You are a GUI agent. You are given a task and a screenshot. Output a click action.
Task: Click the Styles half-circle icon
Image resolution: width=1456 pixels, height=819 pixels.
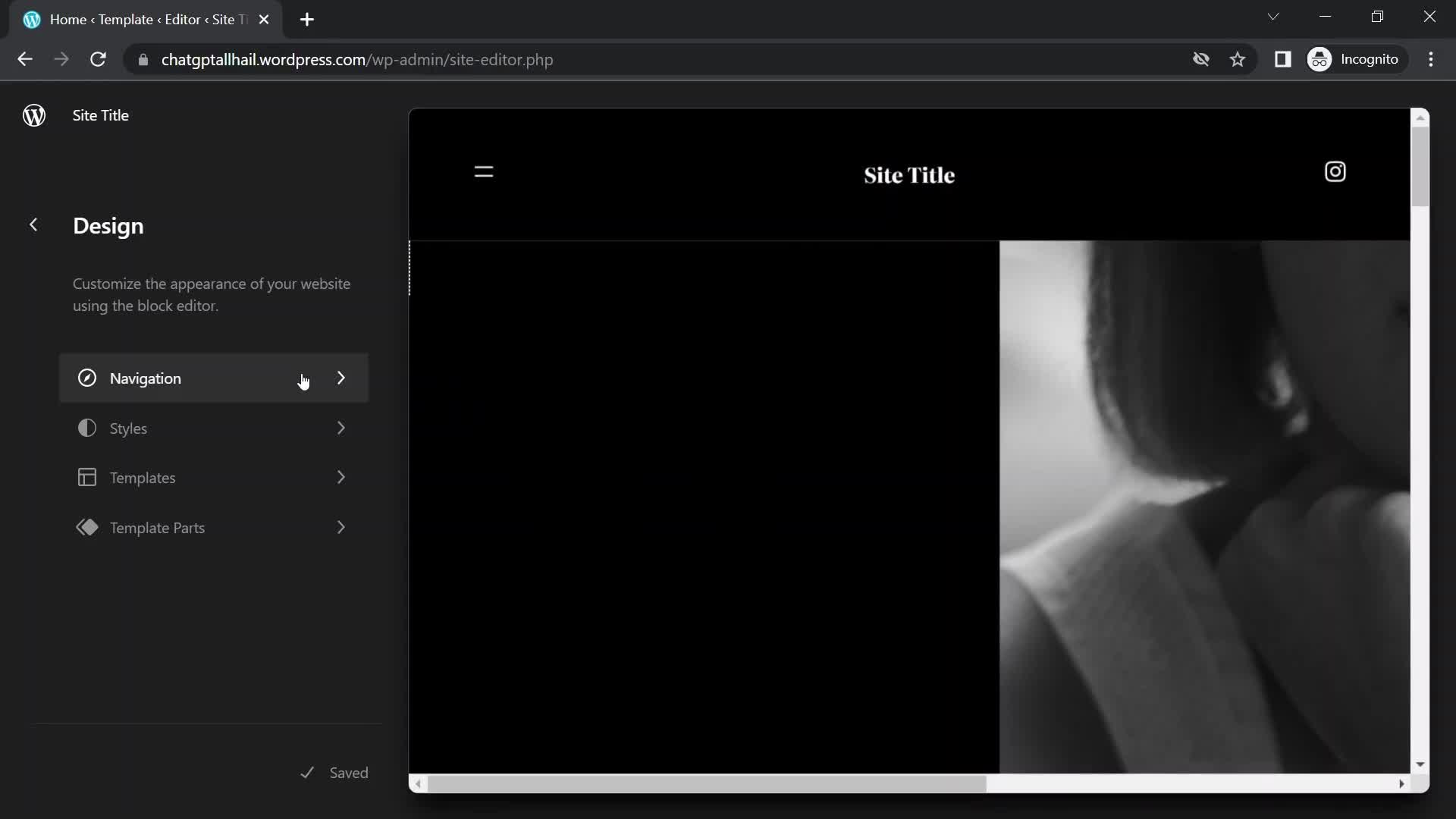[86, 428]
